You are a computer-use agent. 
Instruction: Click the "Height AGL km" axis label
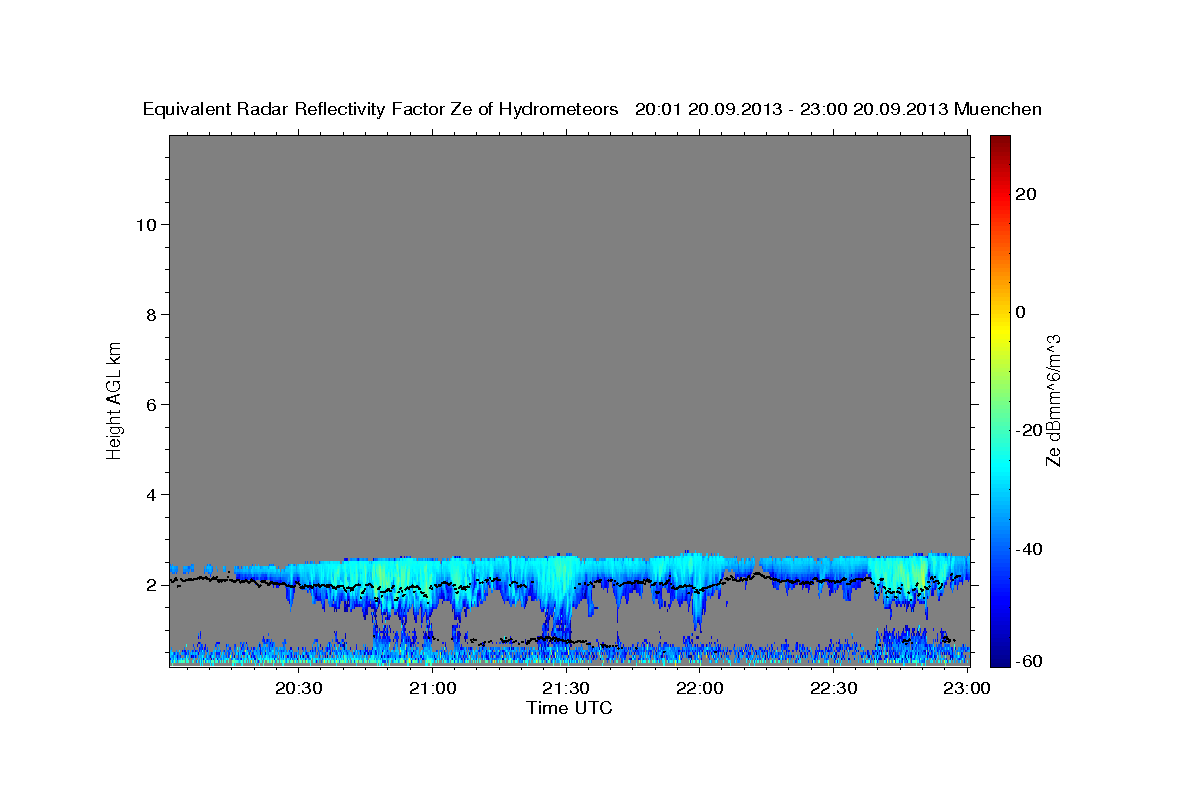pos(115,399)
